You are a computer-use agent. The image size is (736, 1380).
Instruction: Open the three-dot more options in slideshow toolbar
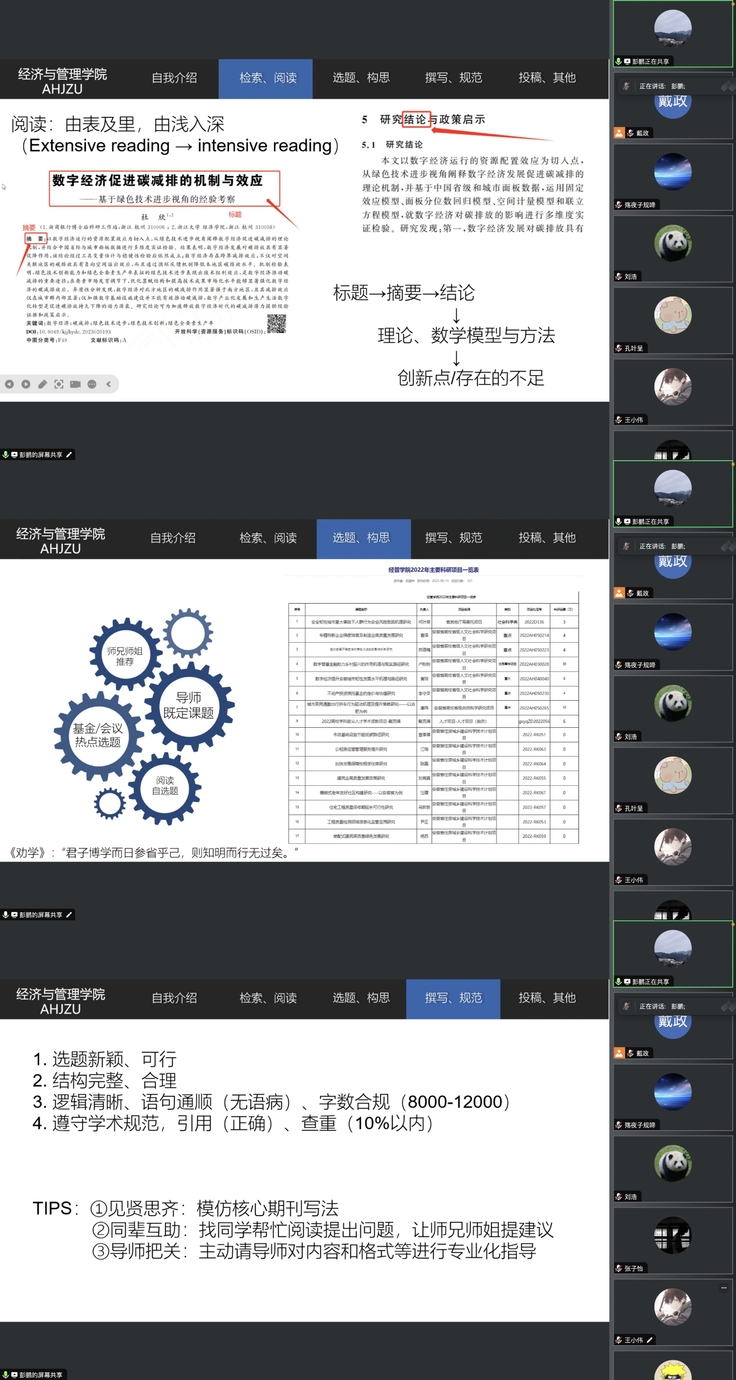click(92, 383)
